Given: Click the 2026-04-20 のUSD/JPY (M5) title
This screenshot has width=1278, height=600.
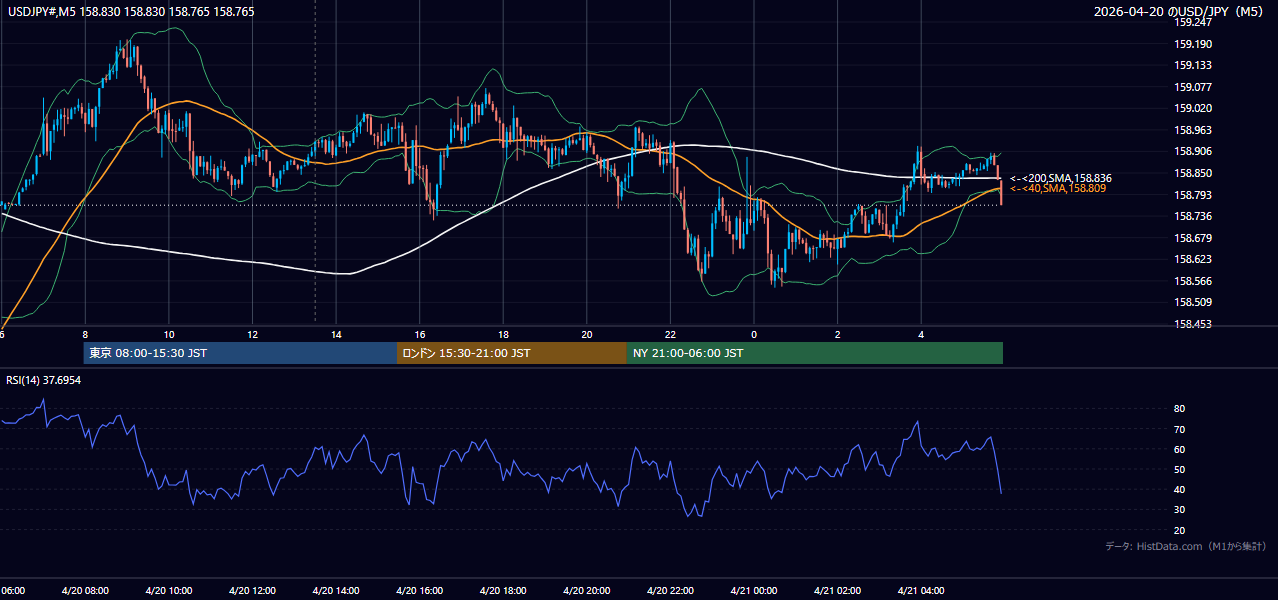Looking at the screenshot, I should (1179, 11).
